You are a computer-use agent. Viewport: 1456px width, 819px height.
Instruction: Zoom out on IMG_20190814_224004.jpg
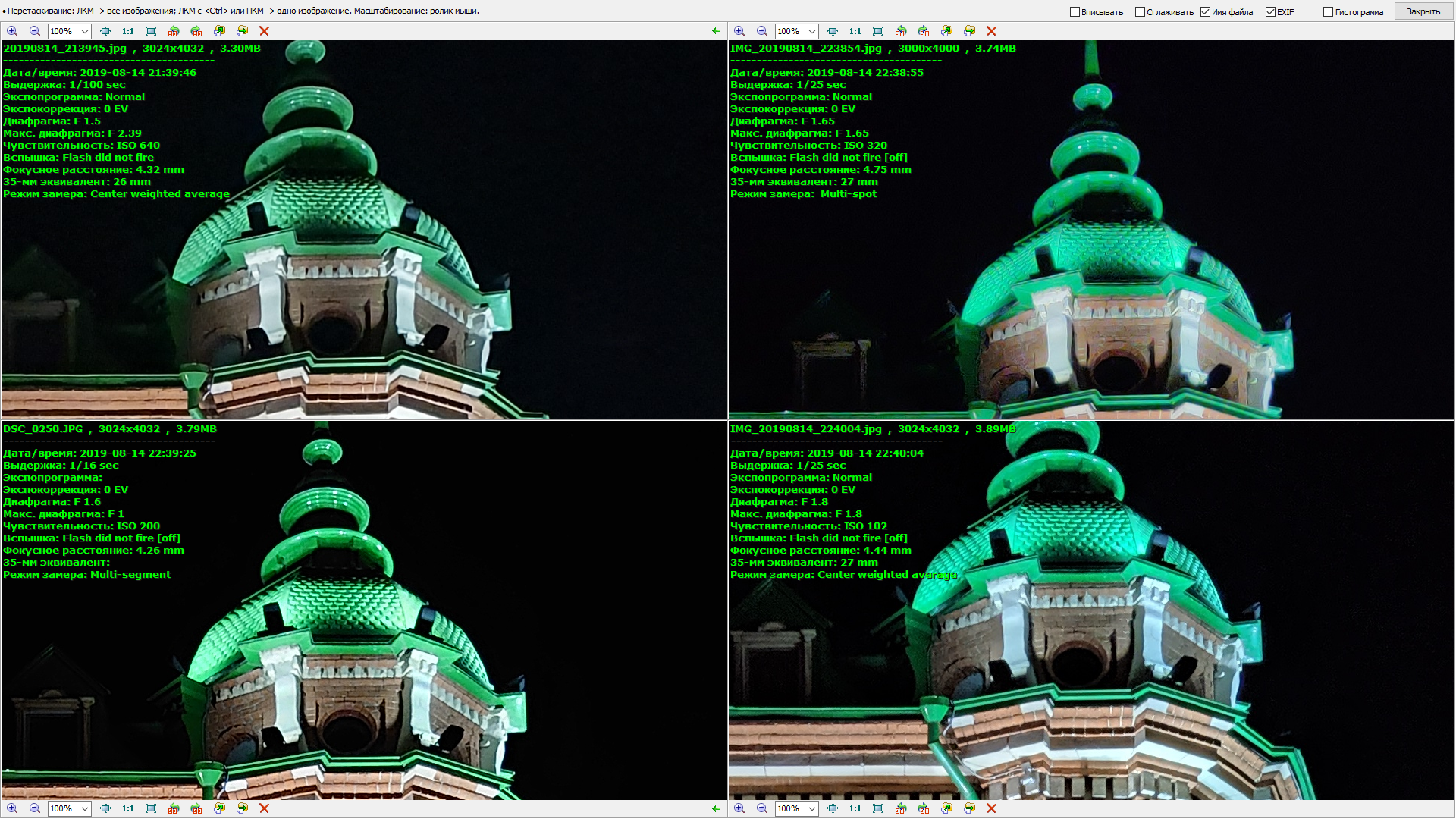click(x=762, y=808)
